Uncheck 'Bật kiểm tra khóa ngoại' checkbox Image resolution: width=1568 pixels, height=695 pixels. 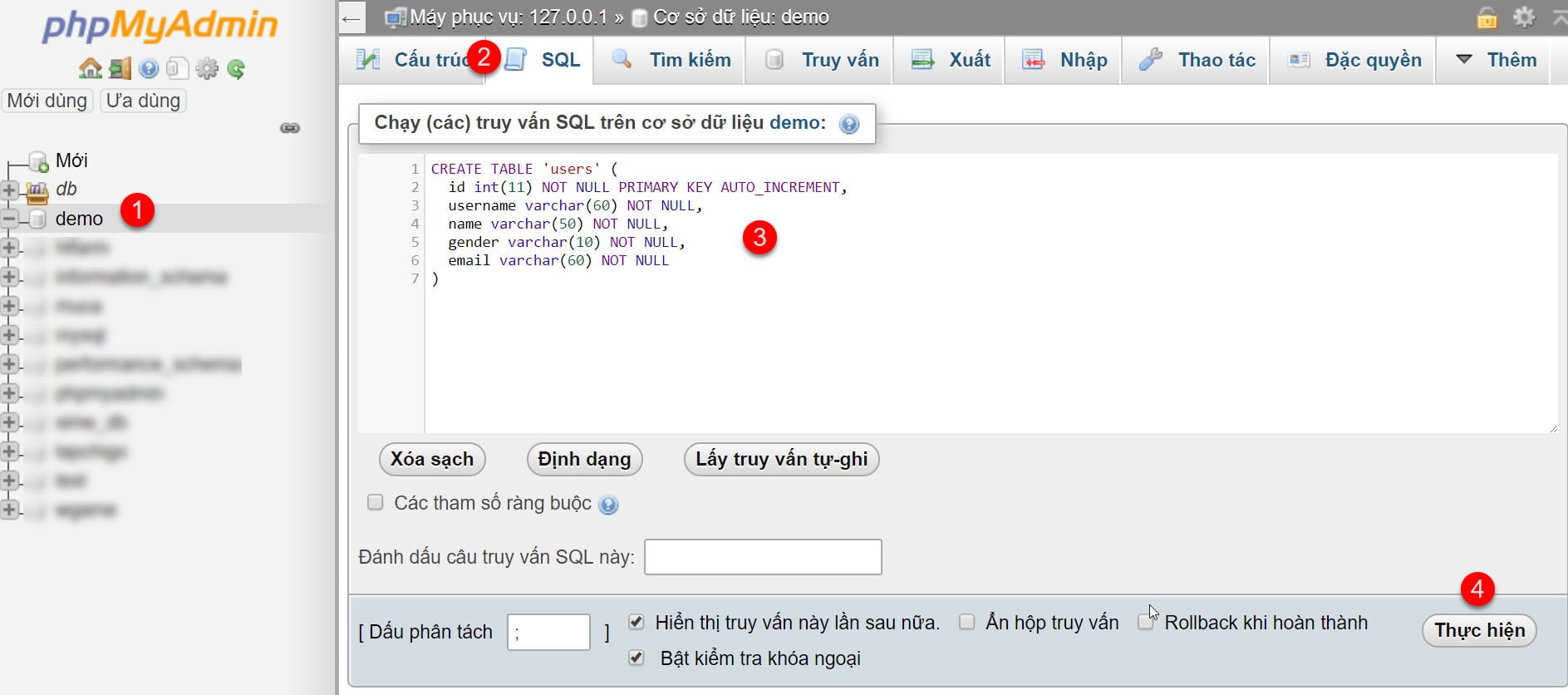[x=637, y=658]
